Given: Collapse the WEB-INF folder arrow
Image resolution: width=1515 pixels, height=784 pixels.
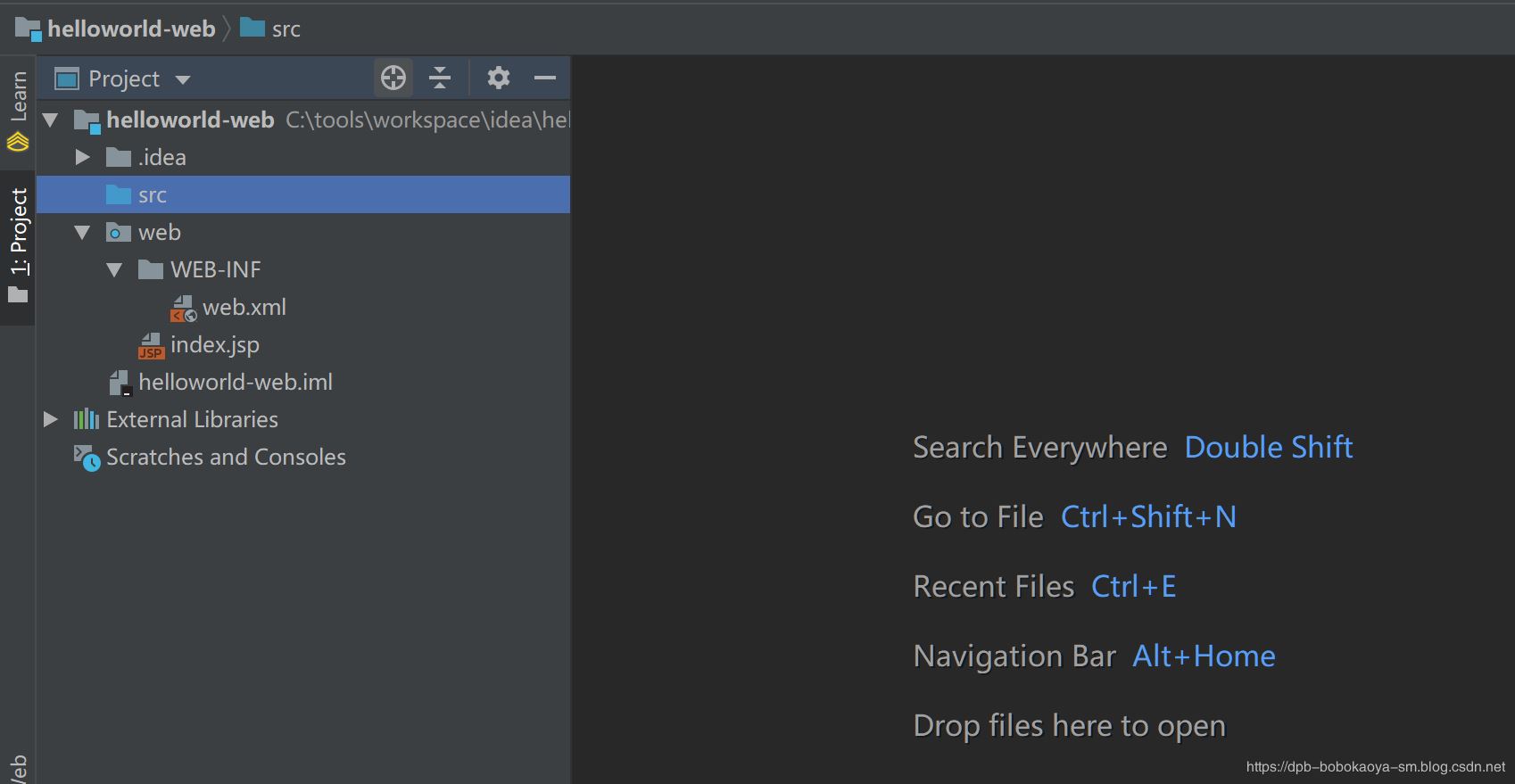Looking at the screenshot, I should pos(114,270).
